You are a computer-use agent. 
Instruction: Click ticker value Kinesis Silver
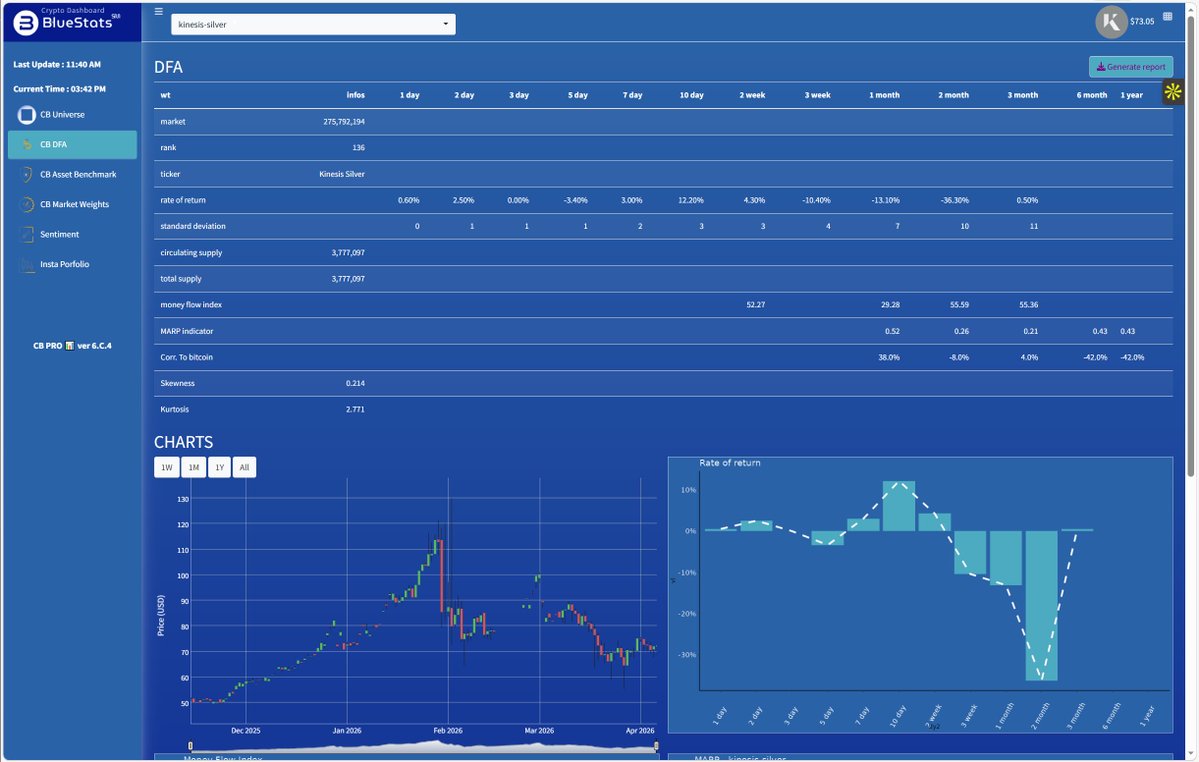coord(342,174)
